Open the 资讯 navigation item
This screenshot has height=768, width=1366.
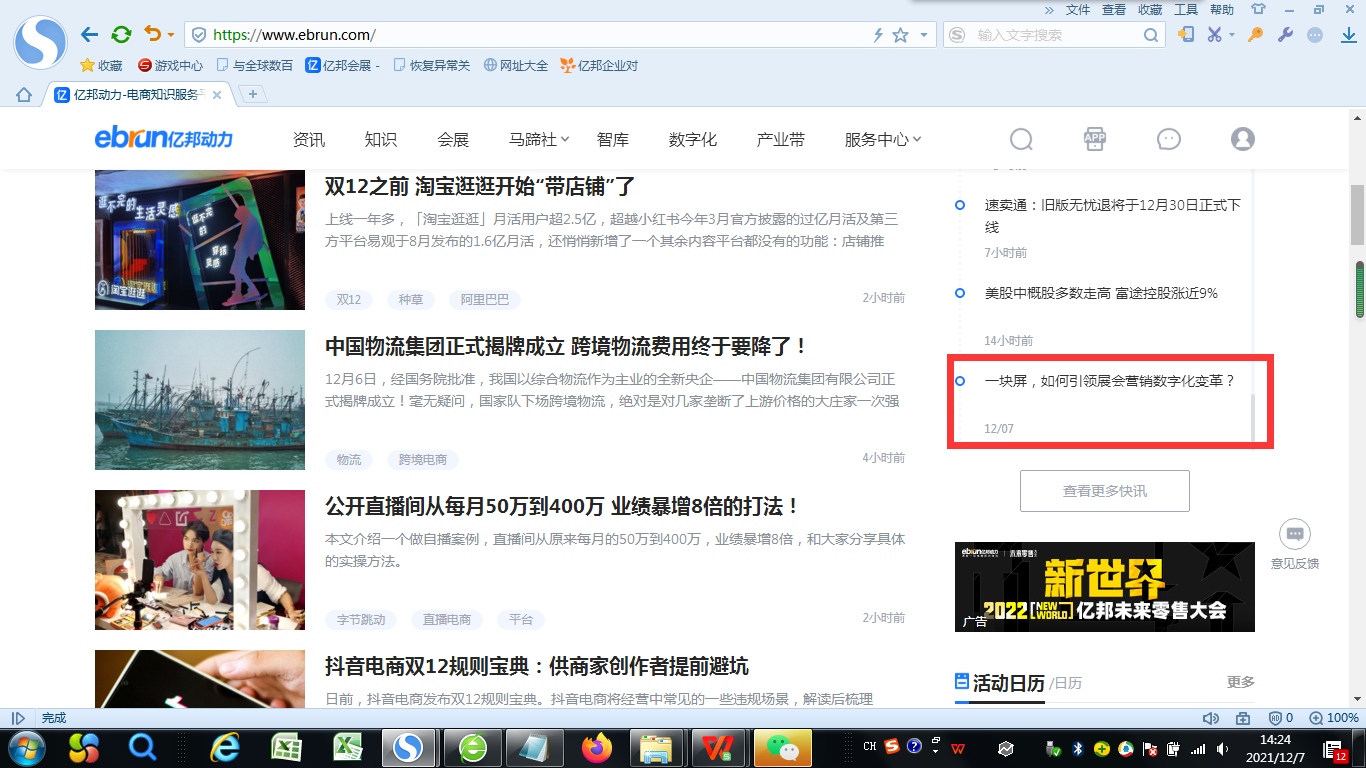309,139
